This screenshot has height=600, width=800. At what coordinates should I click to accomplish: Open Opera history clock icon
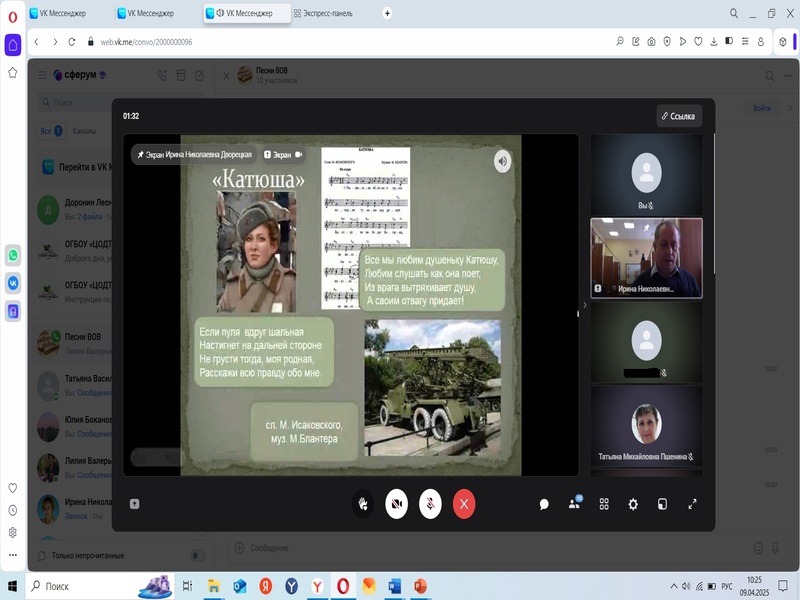pos(13,510)
